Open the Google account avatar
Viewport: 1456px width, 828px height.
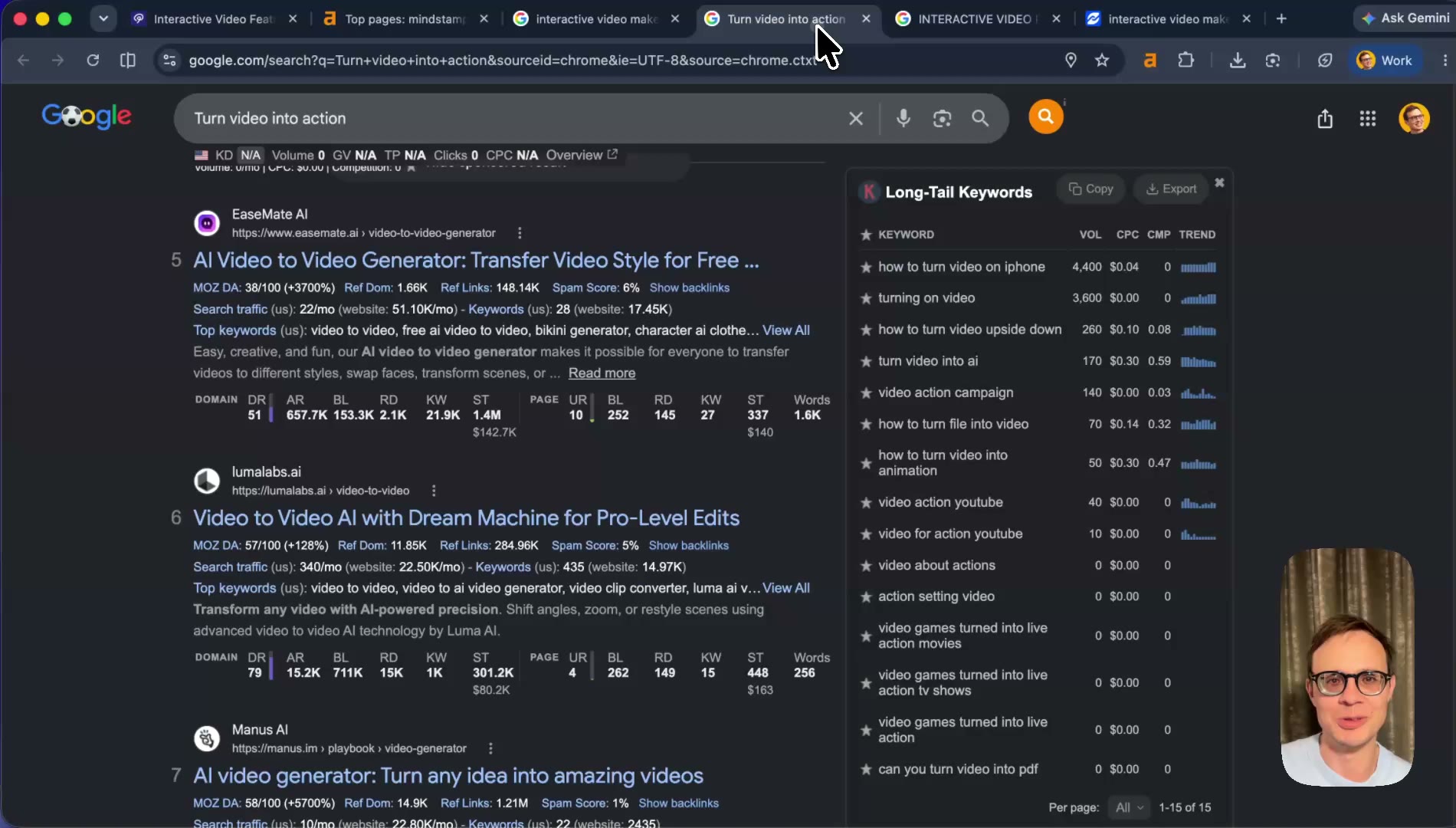tap(1414, 118)
